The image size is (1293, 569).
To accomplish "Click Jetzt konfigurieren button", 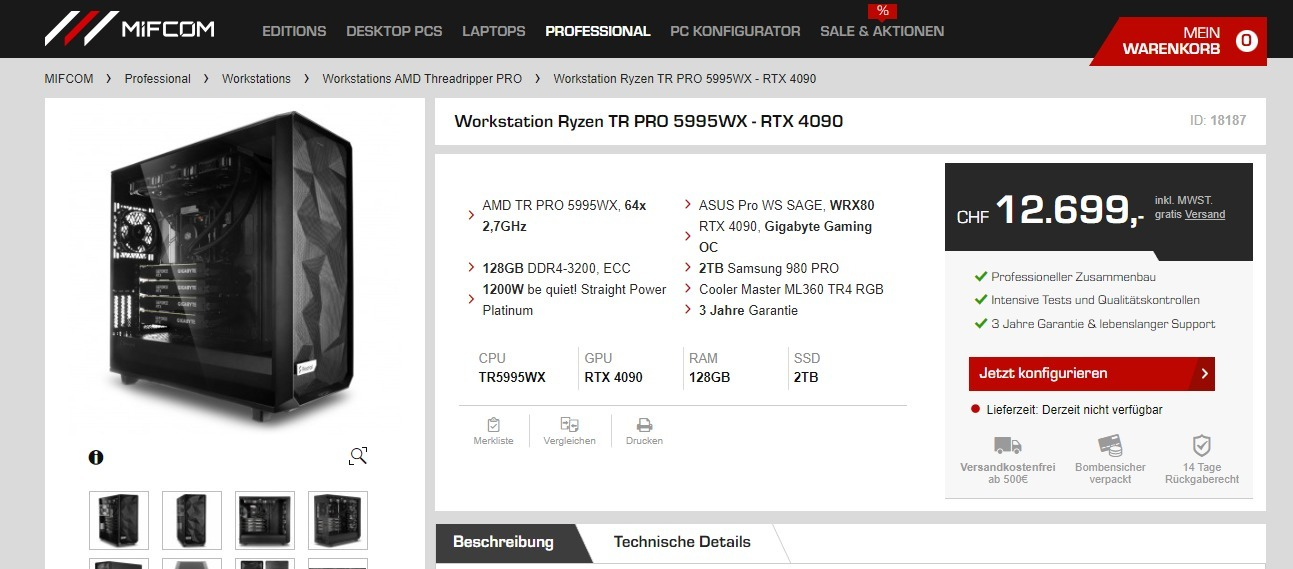I will tap(1091, 373).
